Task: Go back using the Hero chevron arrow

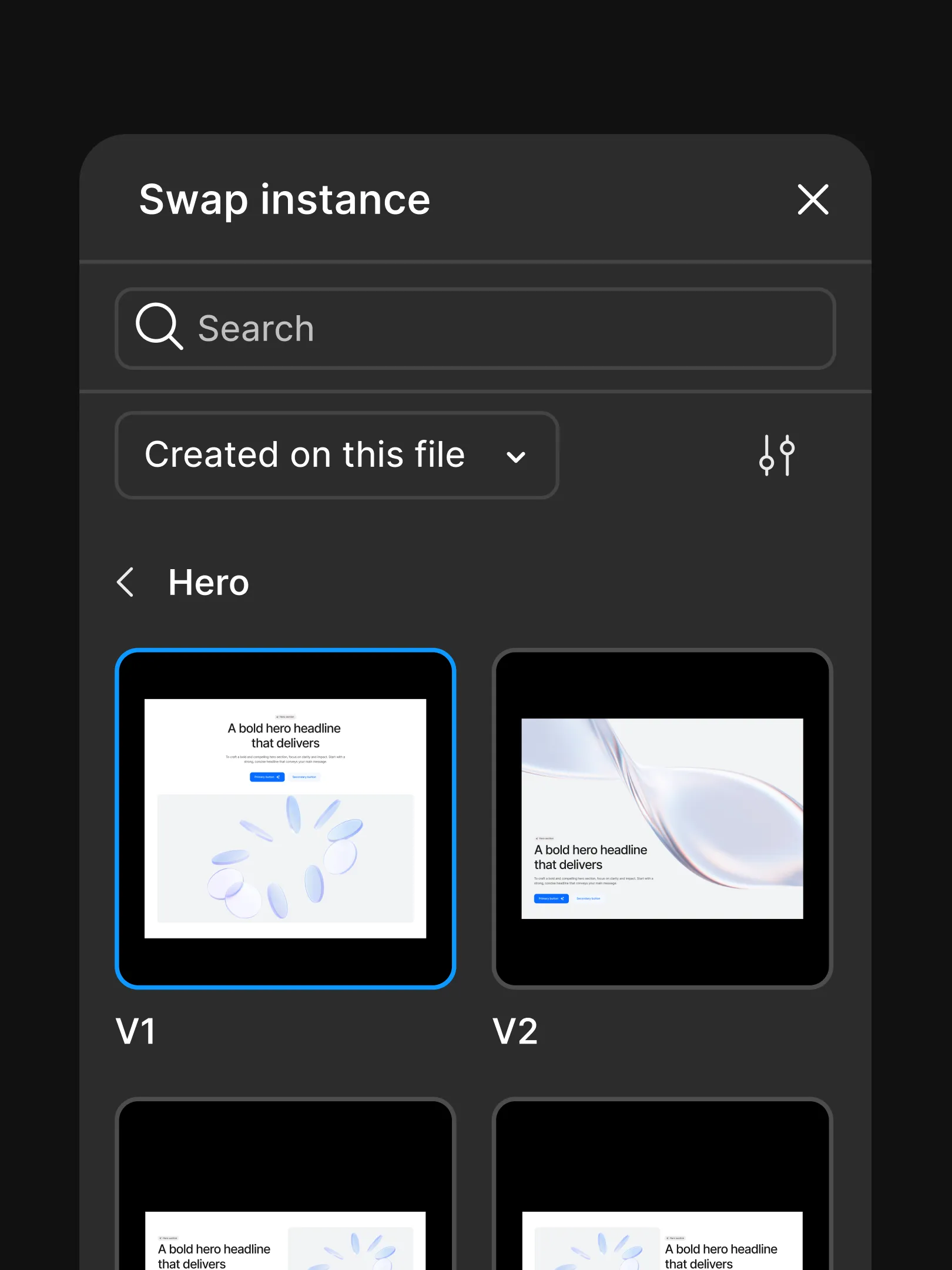Action: pyautogui.click(x=125, y=582)
